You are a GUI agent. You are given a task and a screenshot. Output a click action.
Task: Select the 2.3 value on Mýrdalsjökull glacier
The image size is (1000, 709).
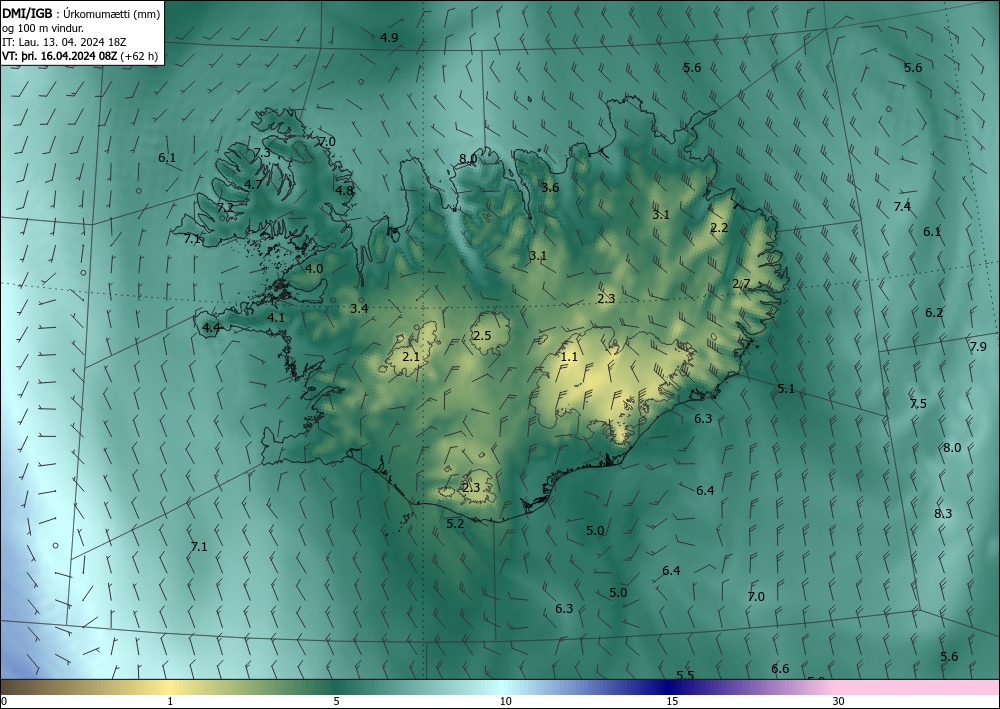point(471,488)
